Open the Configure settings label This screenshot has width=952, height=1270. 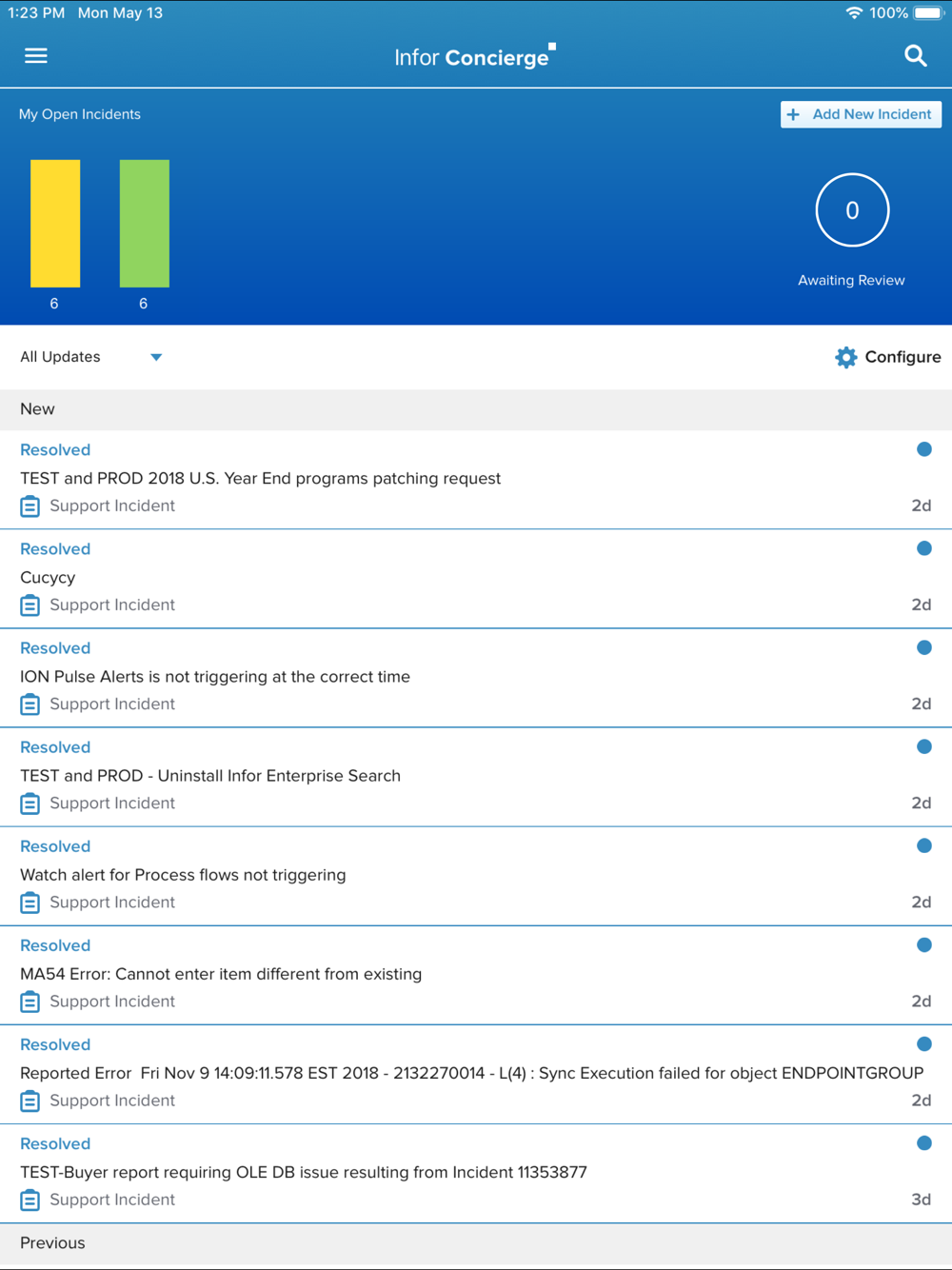pos(902,357)
